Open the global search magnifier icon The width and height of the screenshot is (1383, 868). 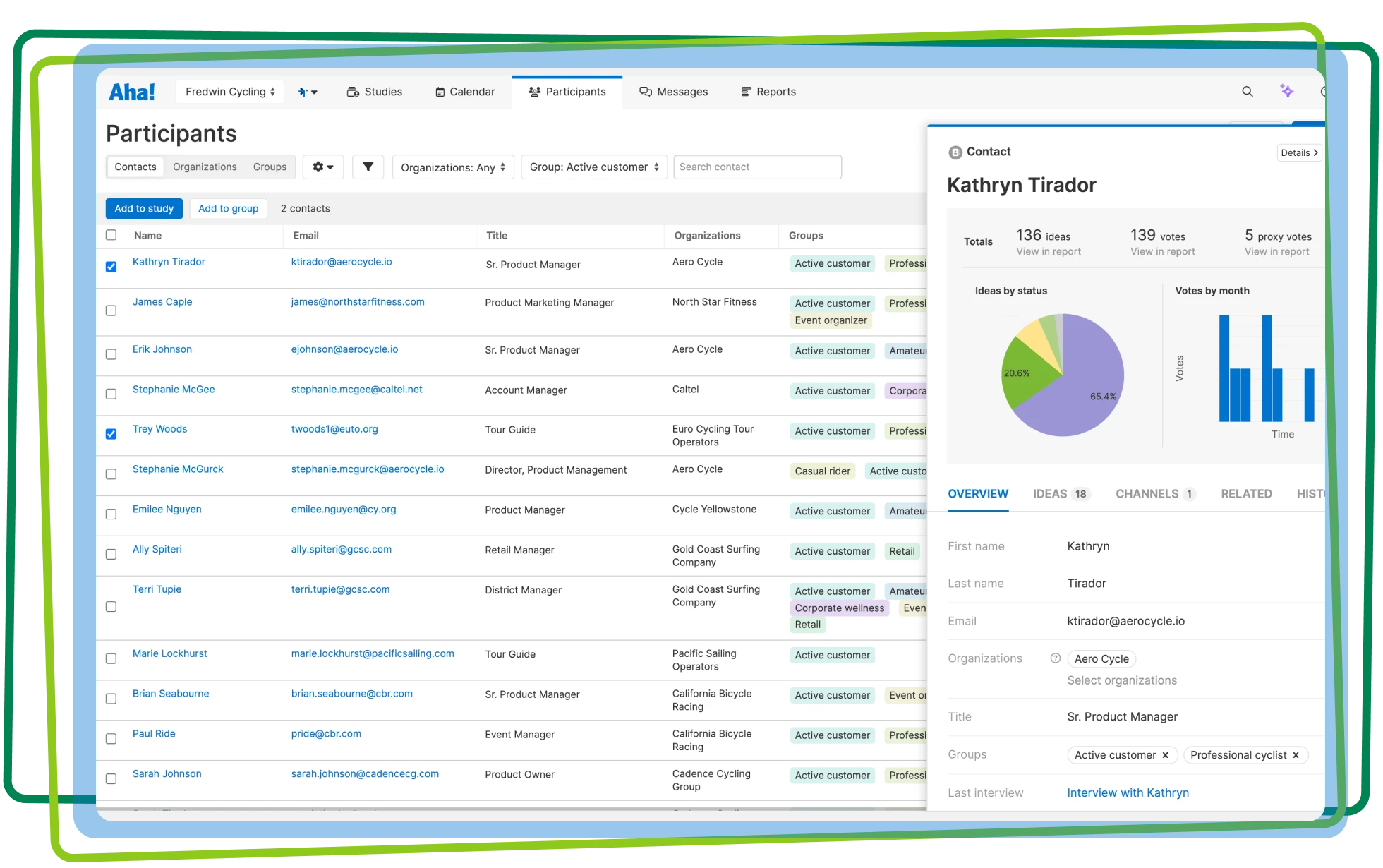(1248, 92)
